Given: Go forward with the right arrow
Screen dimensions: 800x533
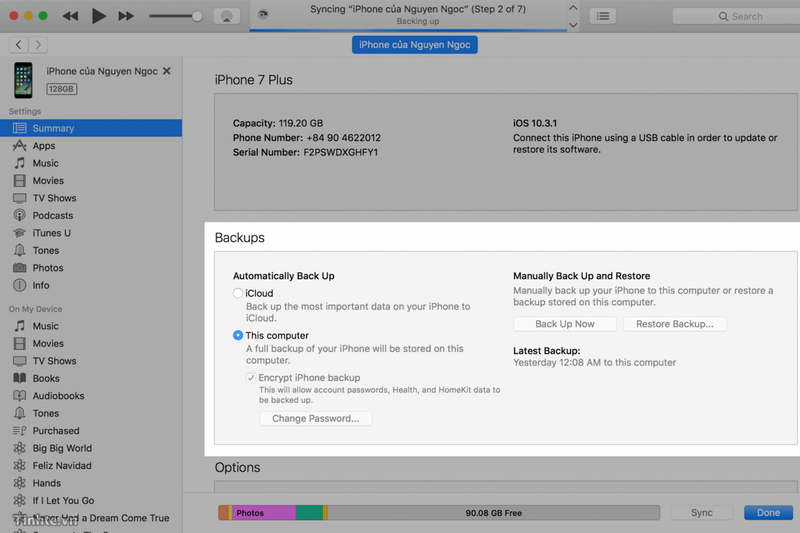Looking at the screenshot, I should (38, 45).
